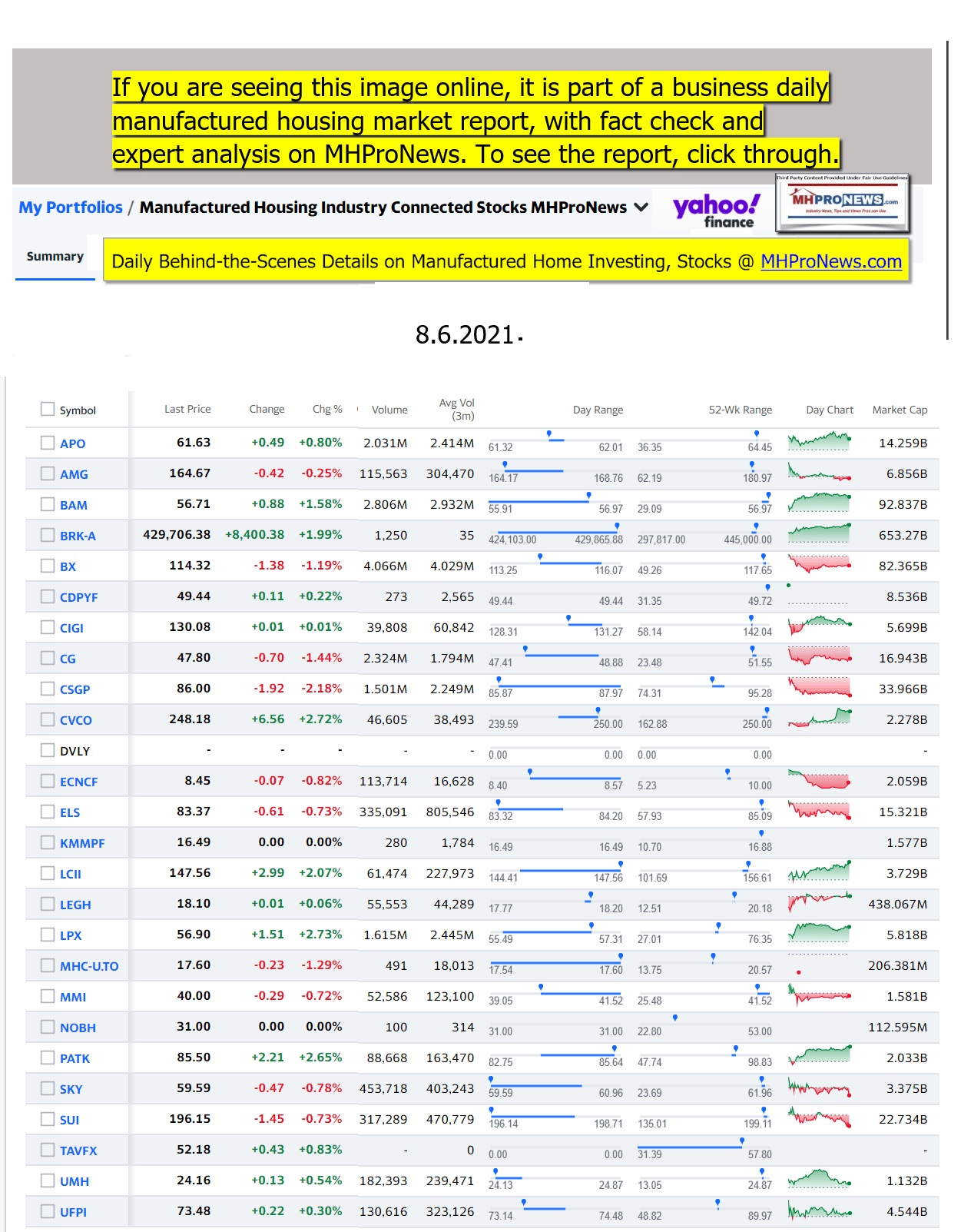961x1232 pixels.
Task: Expand the portfolio name dropdown chevron
Action: pyautogui.click(x=641, y=208)
